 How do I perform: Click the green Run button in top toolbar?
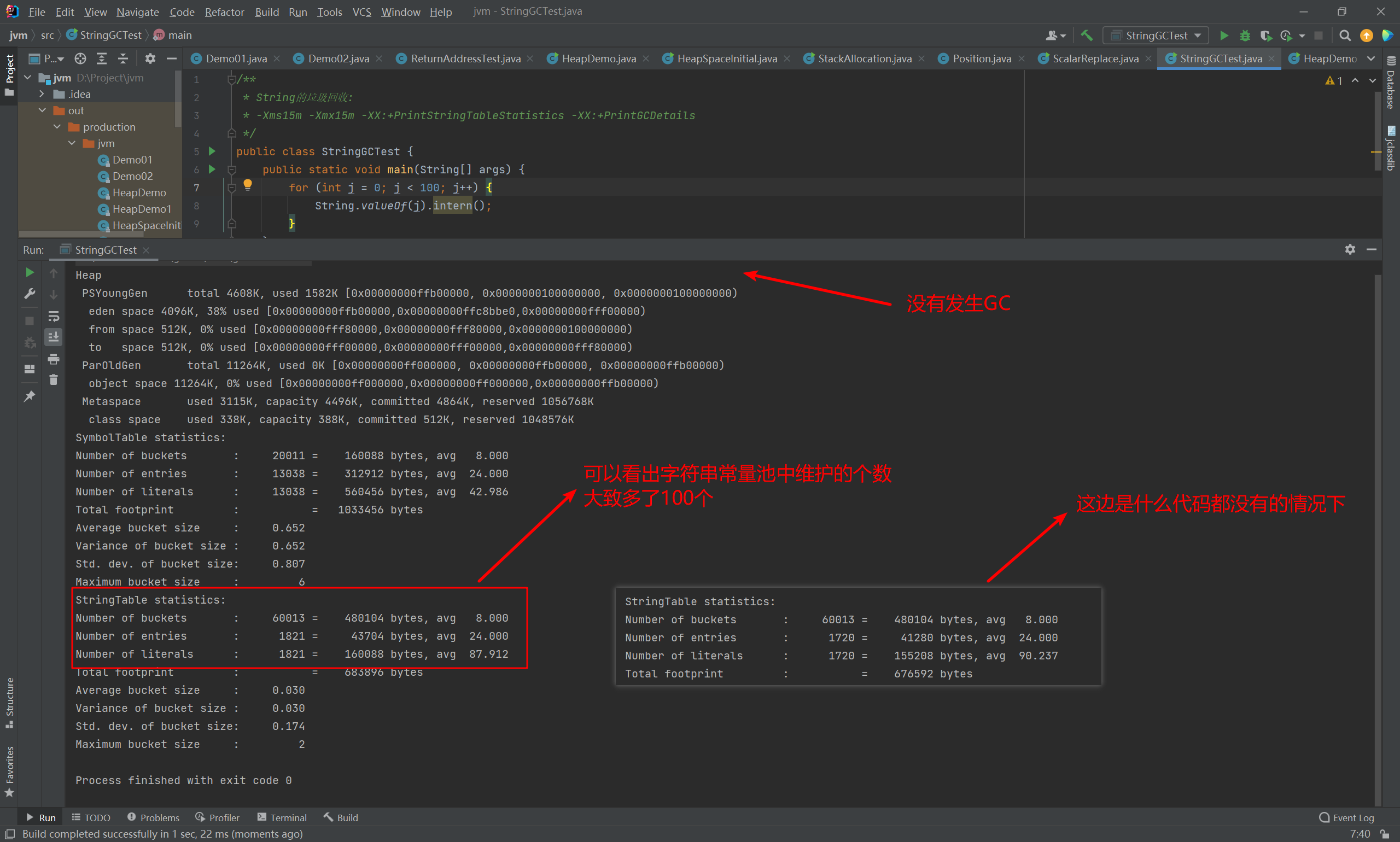[1223, 36]
